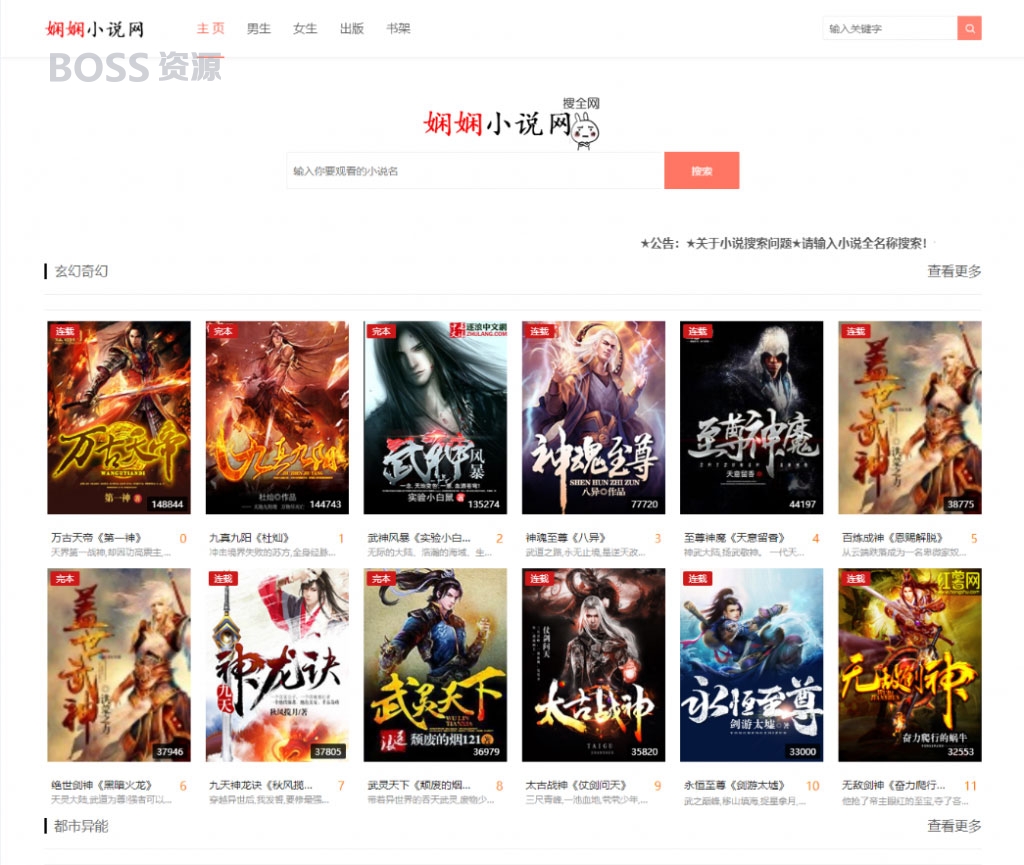Open 查看更多 for 都市异能 section

pyautogui.click(x=954, y=826)
